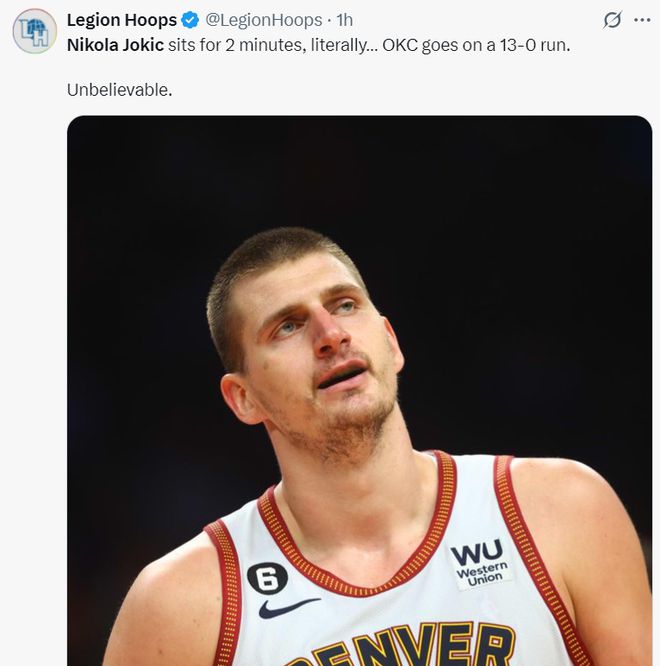Click the bold Nikola Jokic name
This screenshot has width=660, height=666.
[x=115, y=45]
